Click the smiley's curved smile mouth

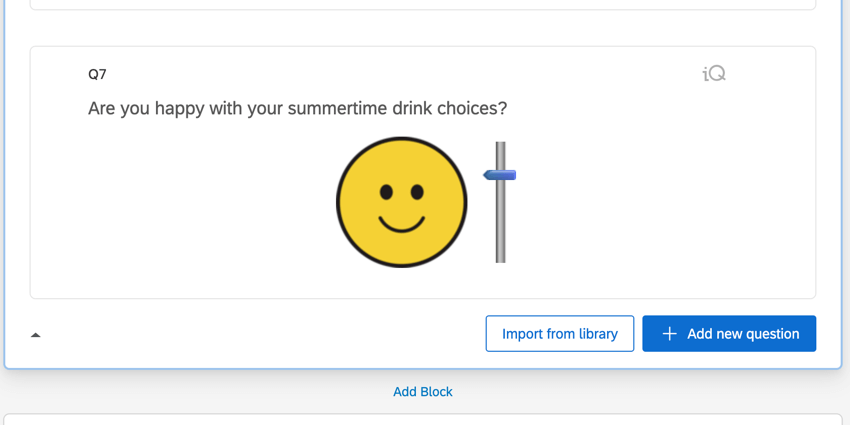coord(402,224)
